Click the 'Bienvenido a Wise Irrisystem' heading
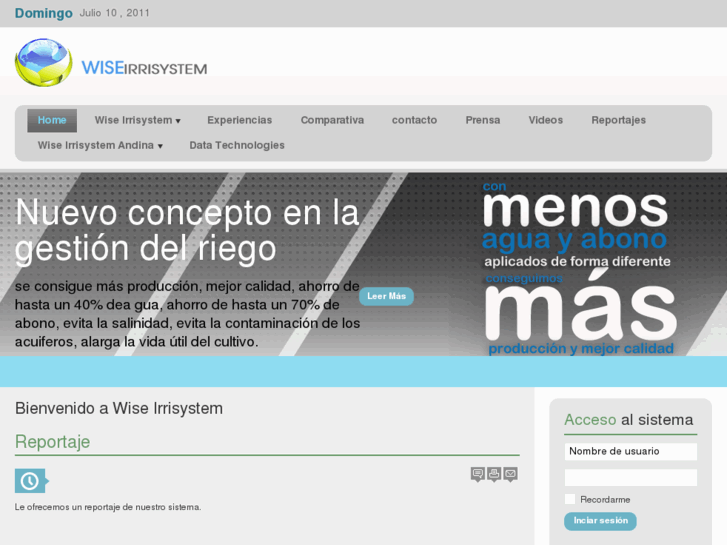 119,408
